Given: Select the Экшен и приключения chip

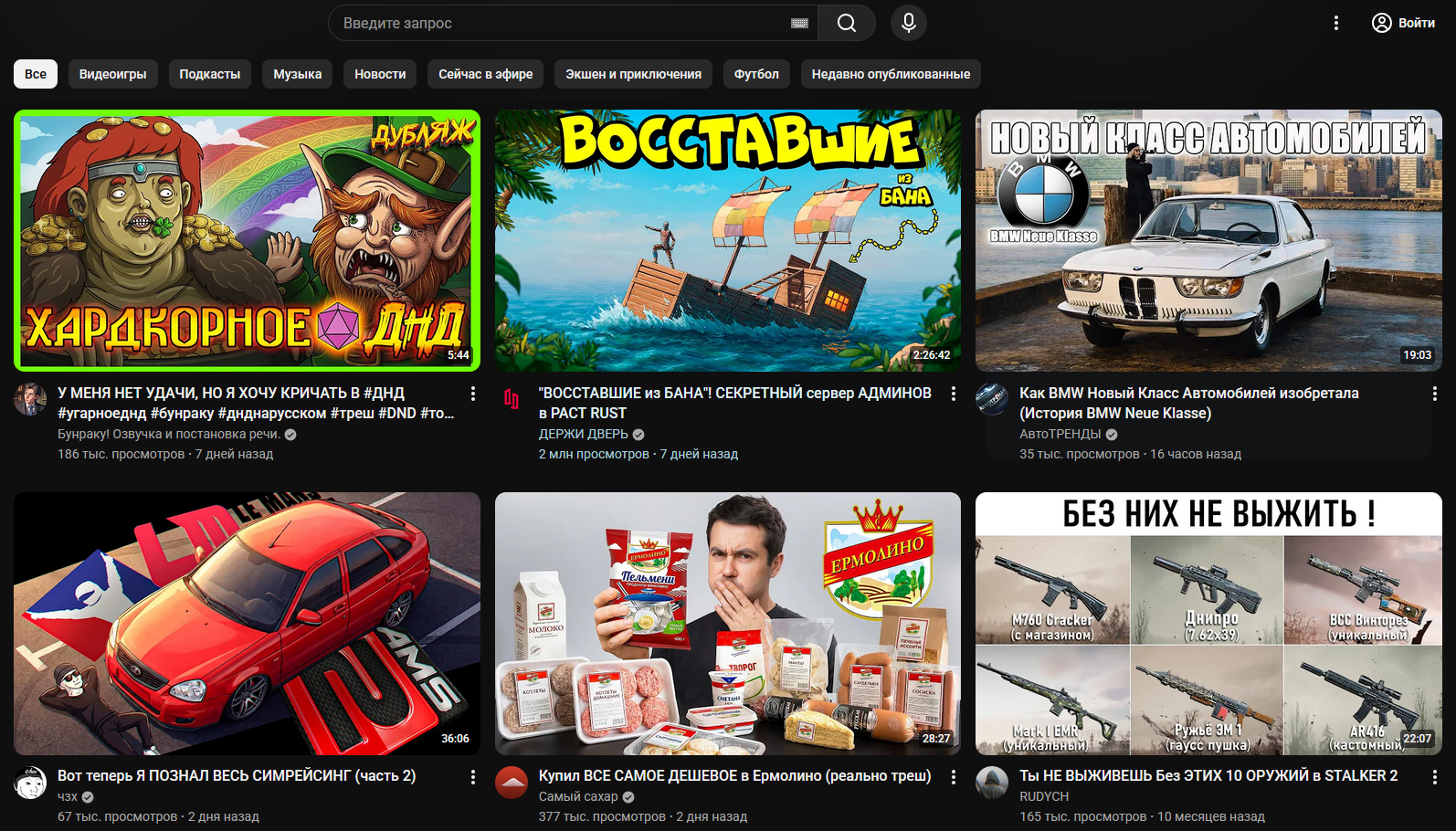Looking at the screenshot, I should [633, 74].
